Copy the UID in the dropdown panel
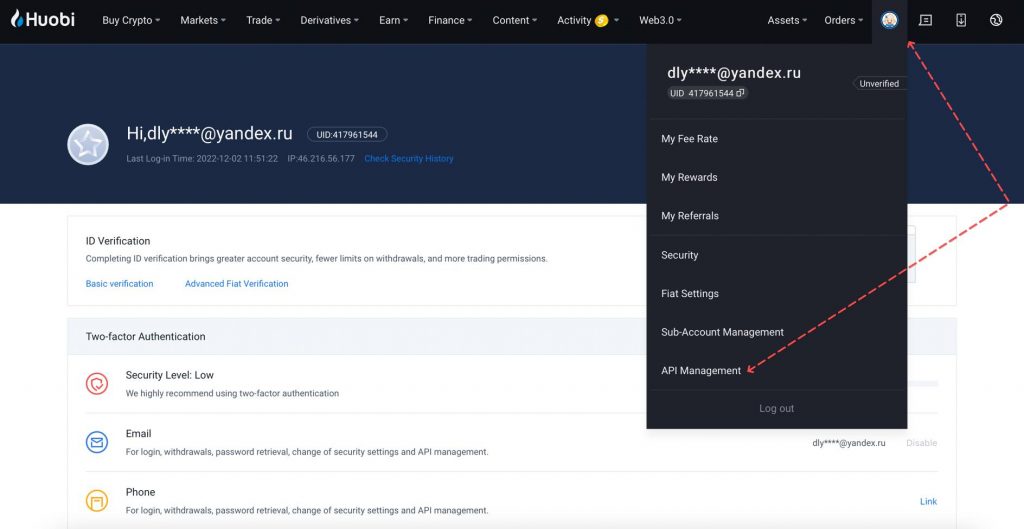The height and width of the screenshot is (529, 1024). pos(740,93)
